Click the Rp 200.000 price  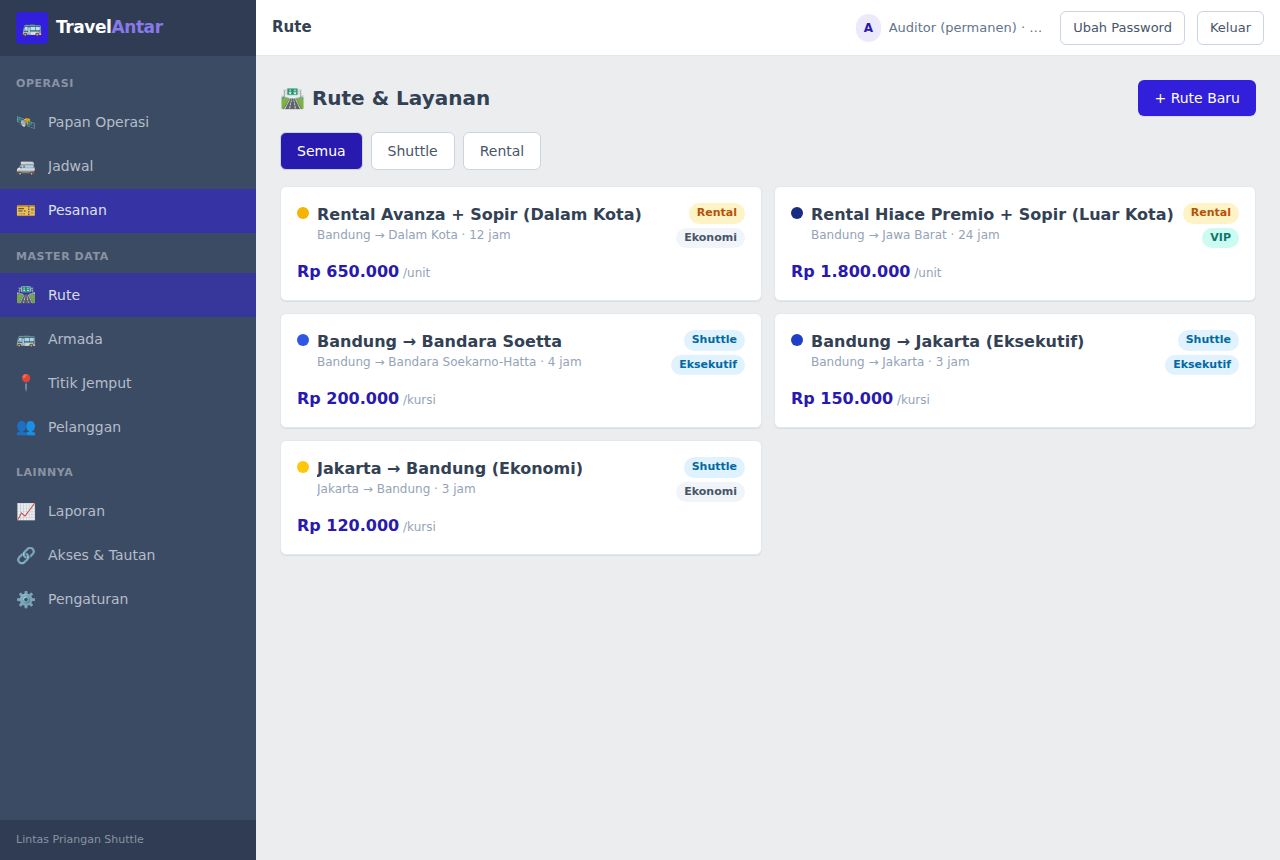click(x=348, y=398)
